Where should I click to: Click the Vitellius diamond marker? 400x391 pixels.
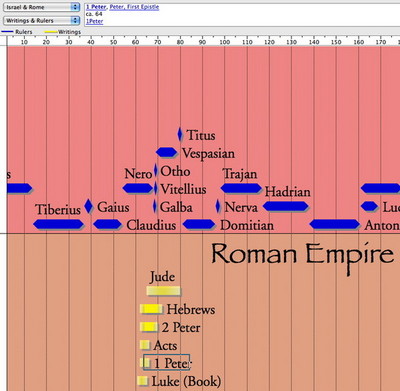(156, 188)
